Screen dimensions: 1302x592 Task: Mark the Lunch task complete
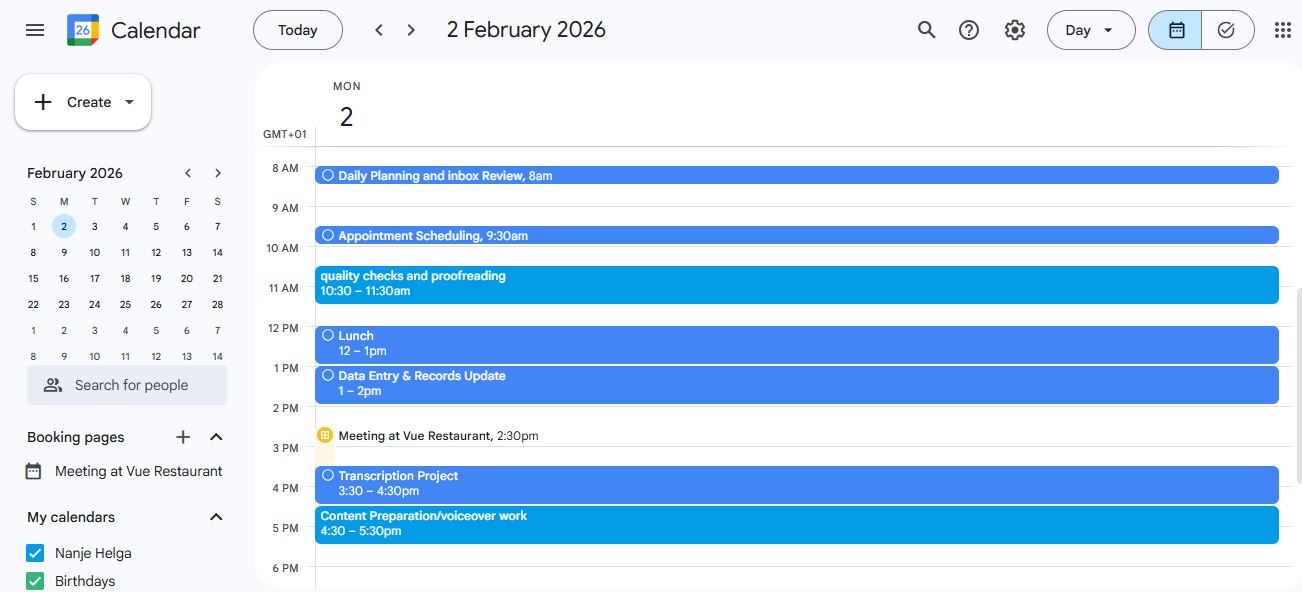[x=328, y=335]
